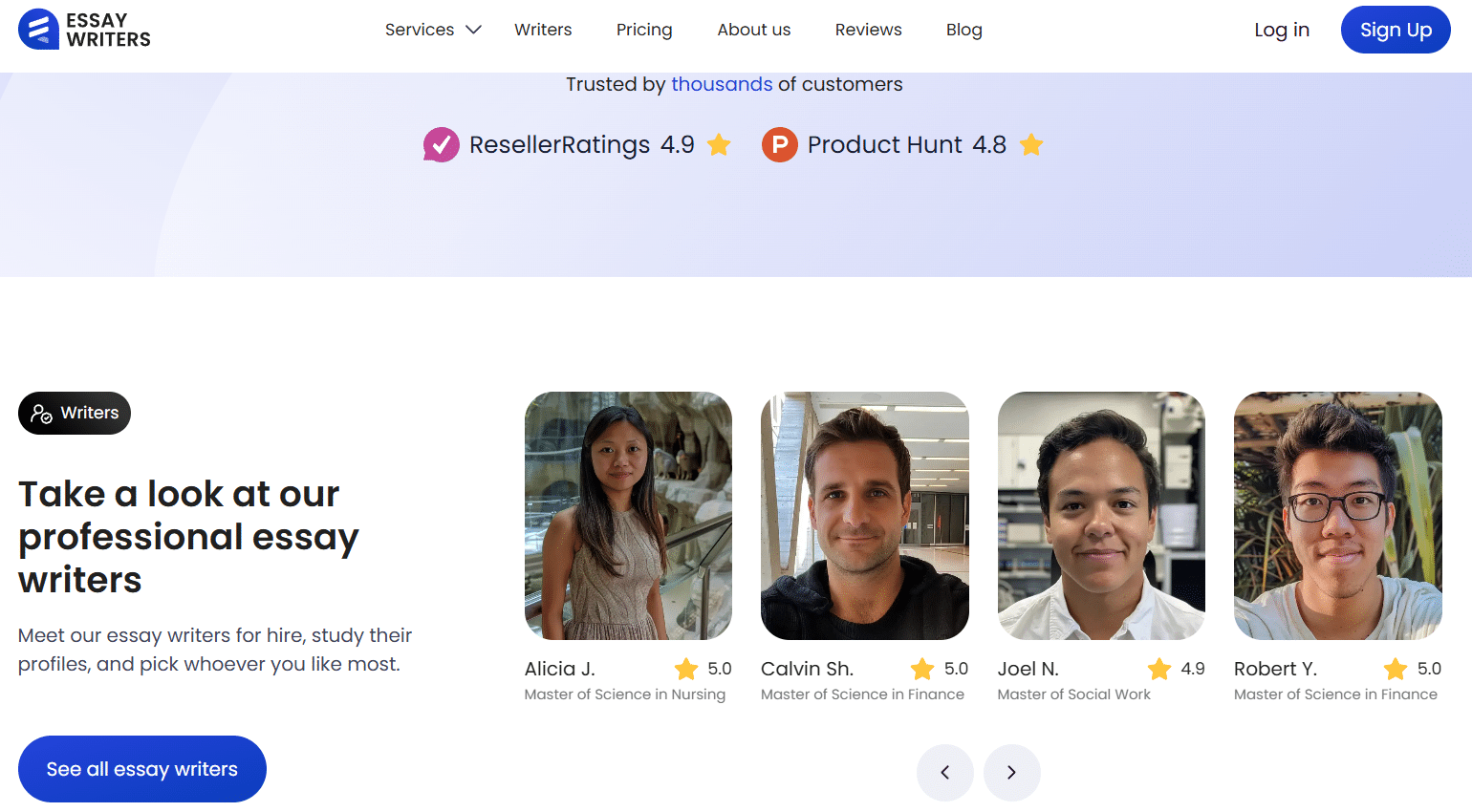Image resolution: width=1472 pixels, height=812 pixels.
Task: Click the ResellerRatings 4.9 star icon
Action: pyautogui.click(x=719, y=145)
